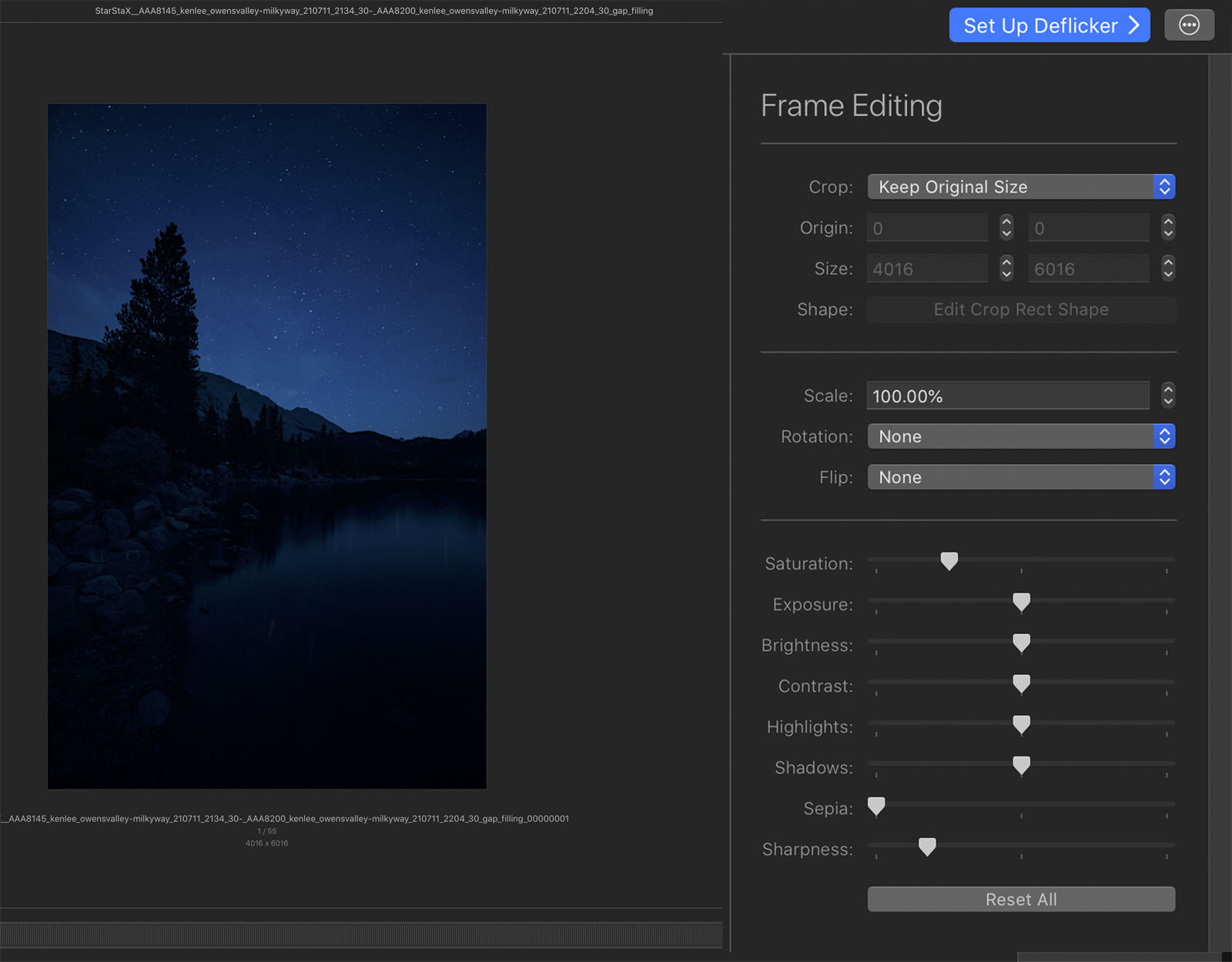This screenshot has width=1232, height=962.
Task: Click the Scale stepper arrows
Action: pos(1168,396)
